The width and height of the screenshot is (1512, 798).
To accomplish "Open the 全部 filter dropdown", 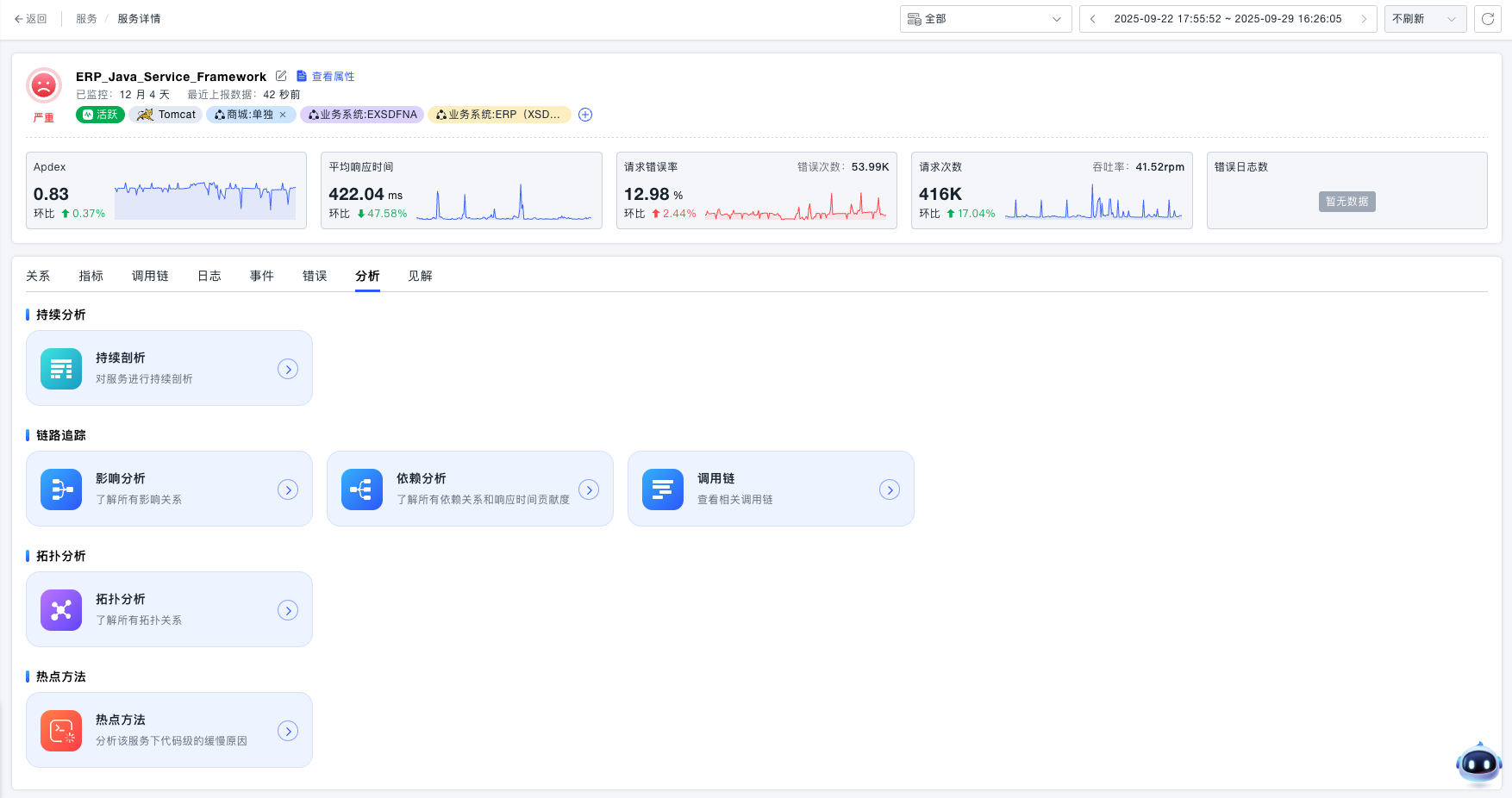I will (x=985, y=19).
